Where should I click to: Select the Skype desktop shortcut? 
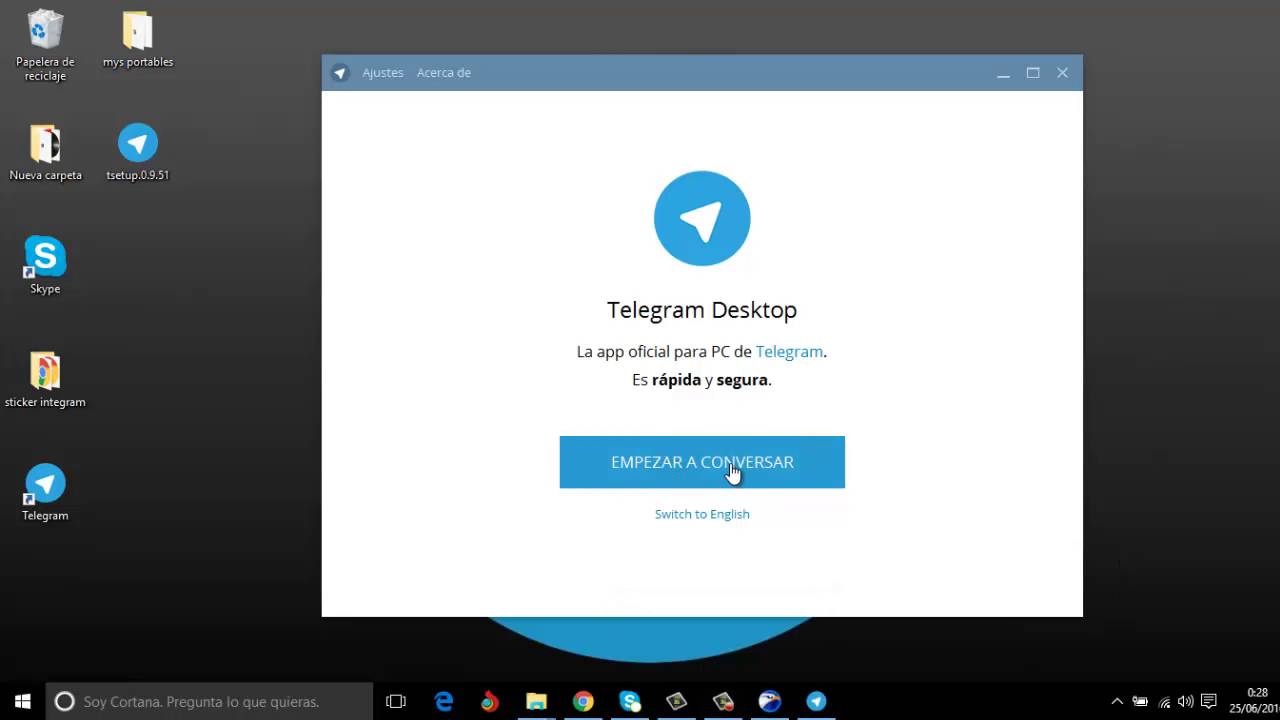point(45,266)
